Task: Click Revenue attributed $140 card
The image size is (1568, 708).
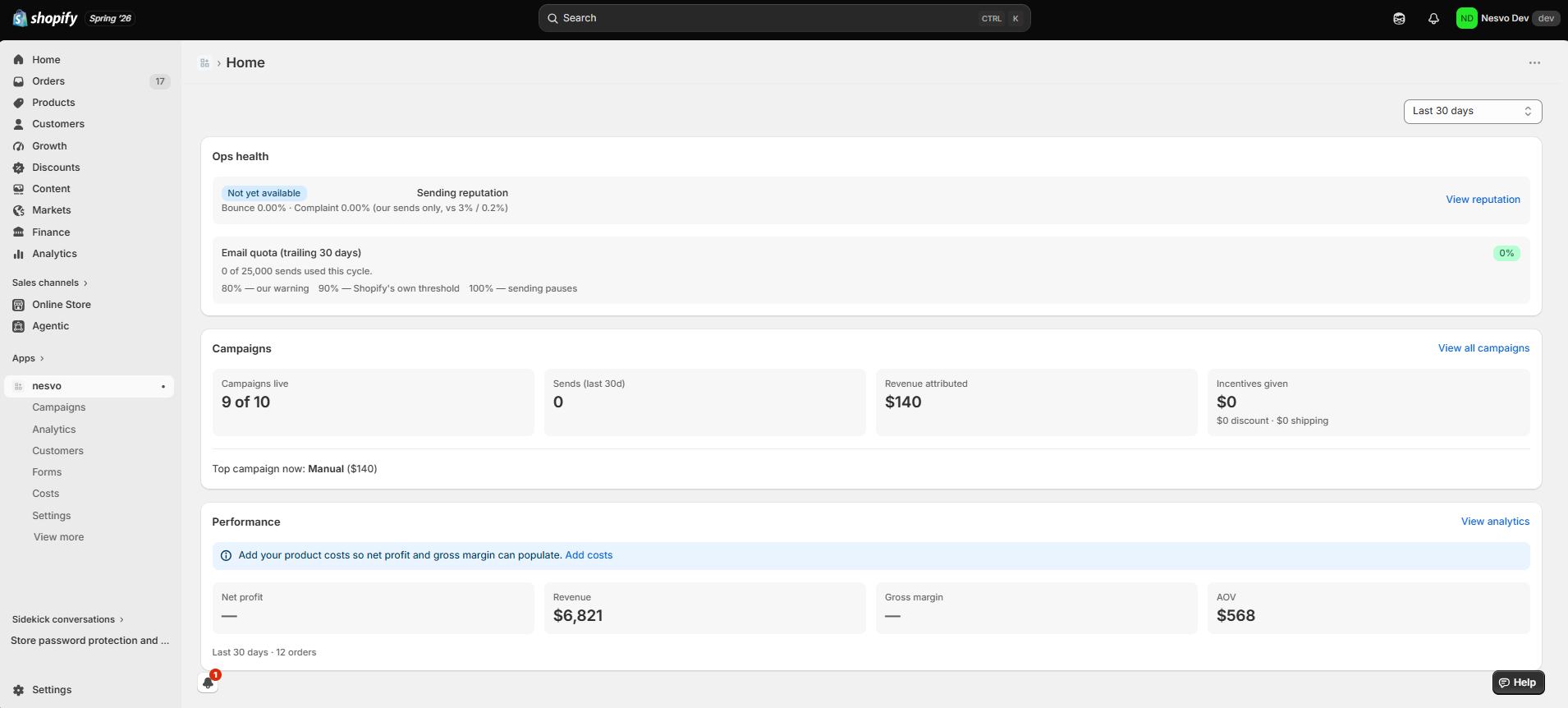Action: 1036,402
